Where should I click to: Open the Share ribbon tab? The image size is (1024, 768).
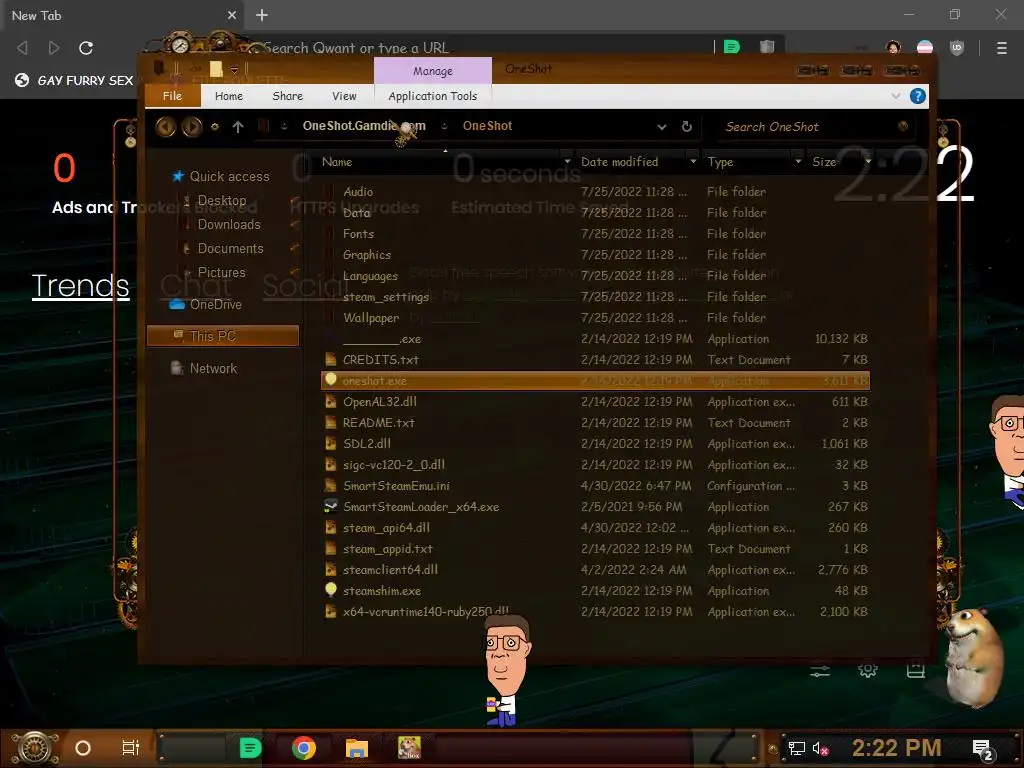(x=287, y=96)
